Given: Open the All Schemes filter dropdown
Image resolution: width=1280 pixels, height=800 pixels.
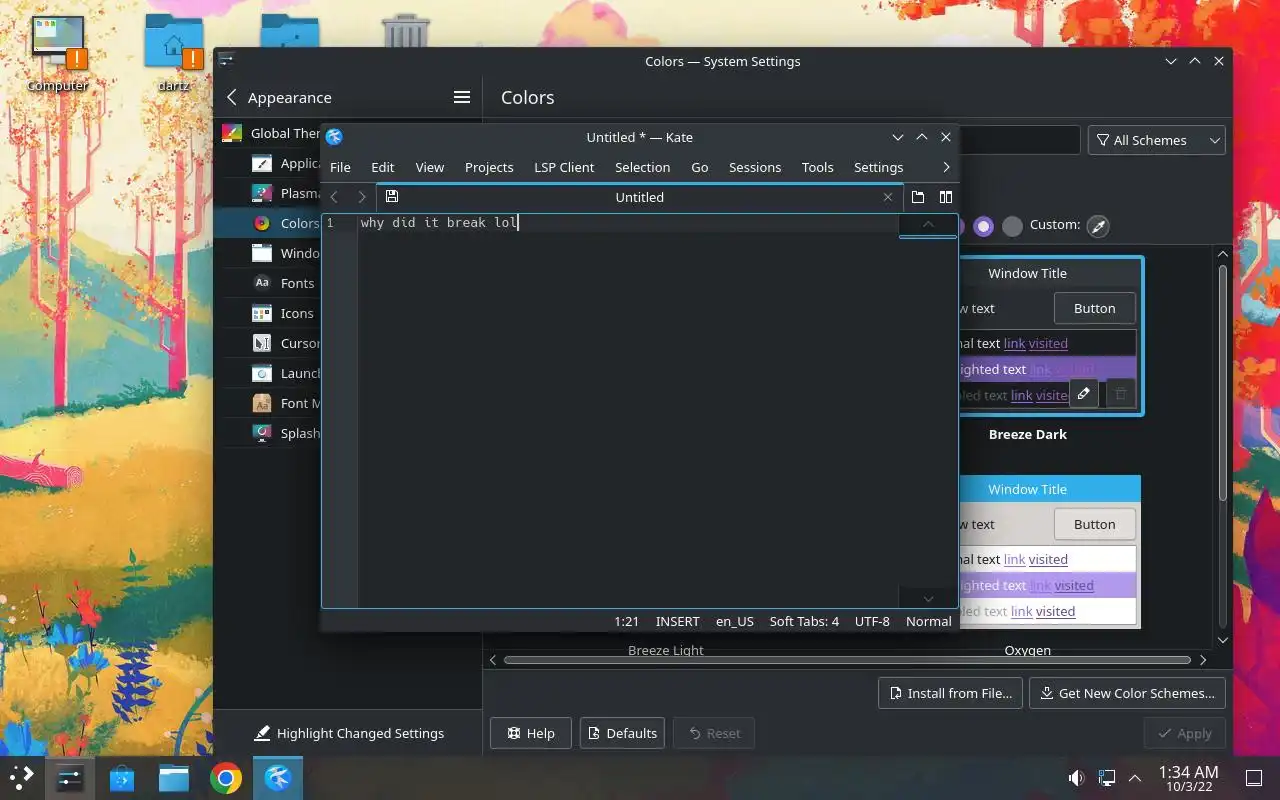Looking at the screenshot, I should (x=1157, y=140).
